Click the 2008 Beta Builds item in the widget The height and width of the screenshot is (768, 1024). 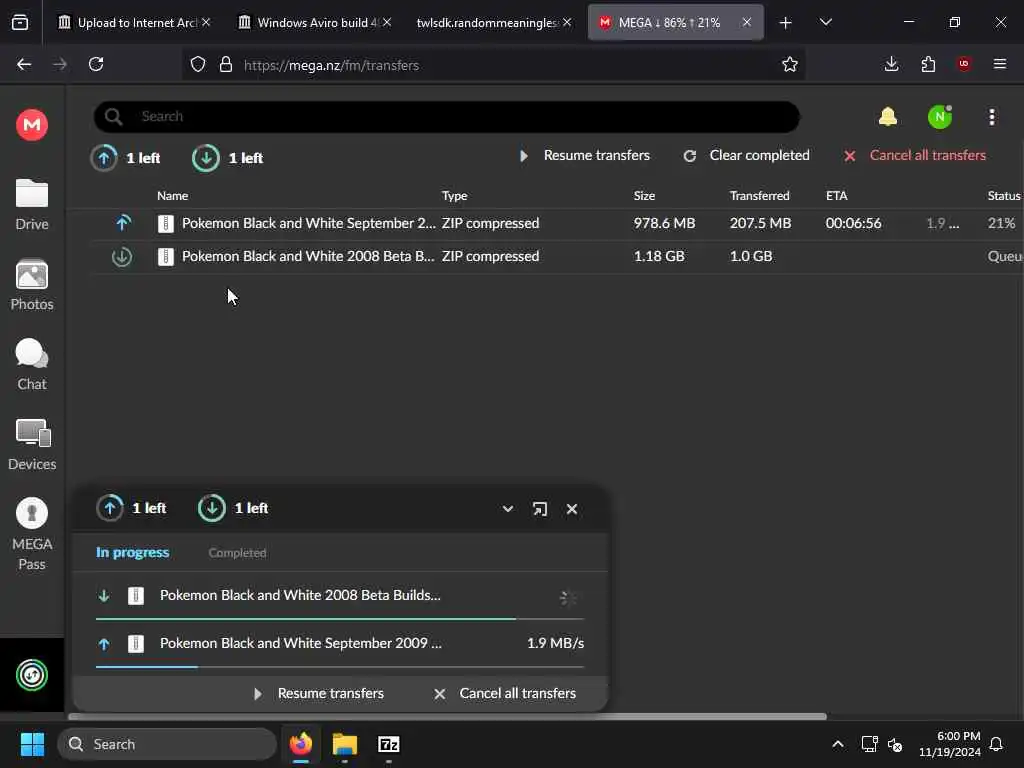tap(340, 596)
